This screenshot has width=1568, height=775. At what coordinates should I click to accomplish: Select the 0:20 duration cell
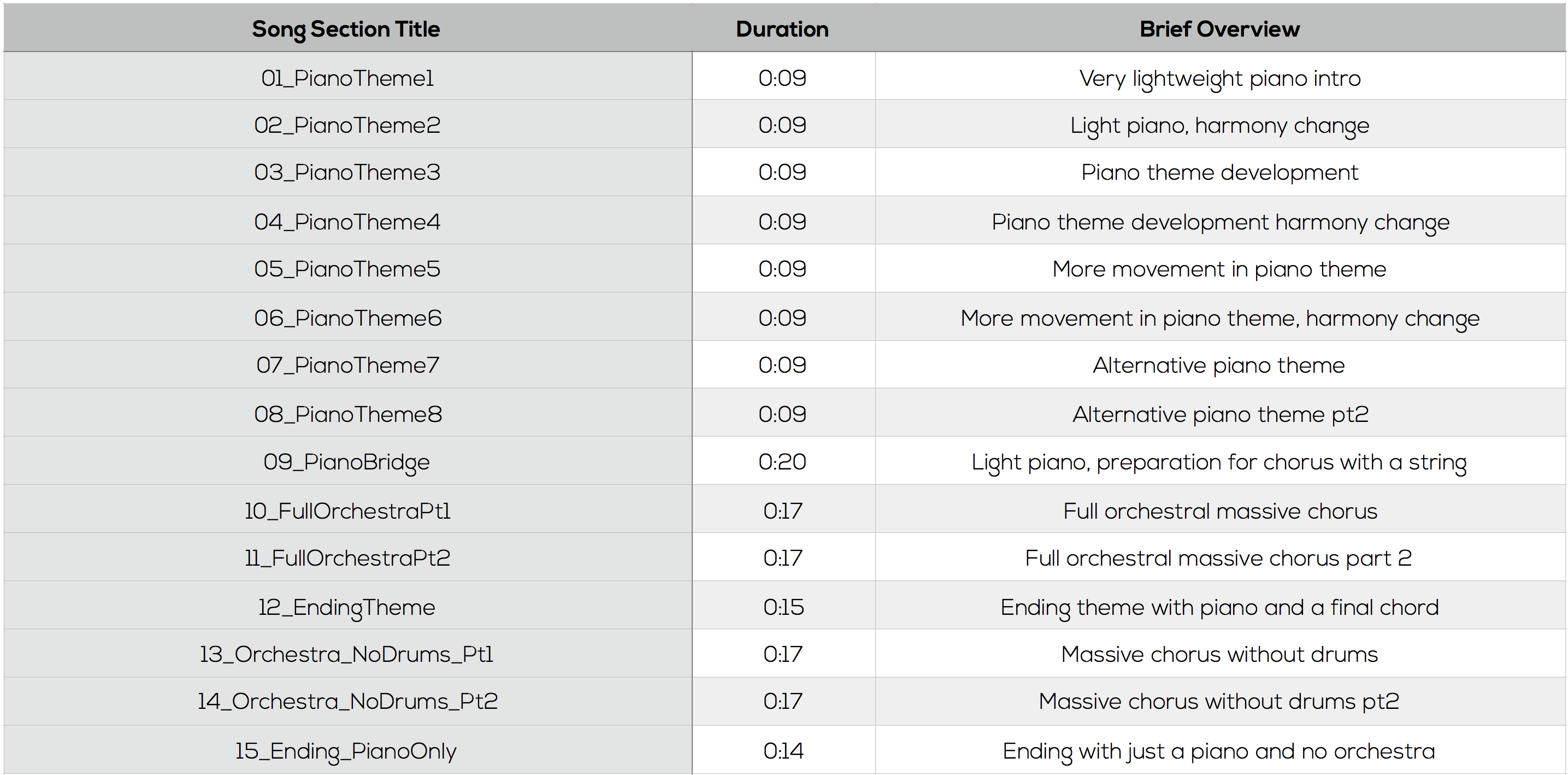pyautogui.click(x=783, y=461)
